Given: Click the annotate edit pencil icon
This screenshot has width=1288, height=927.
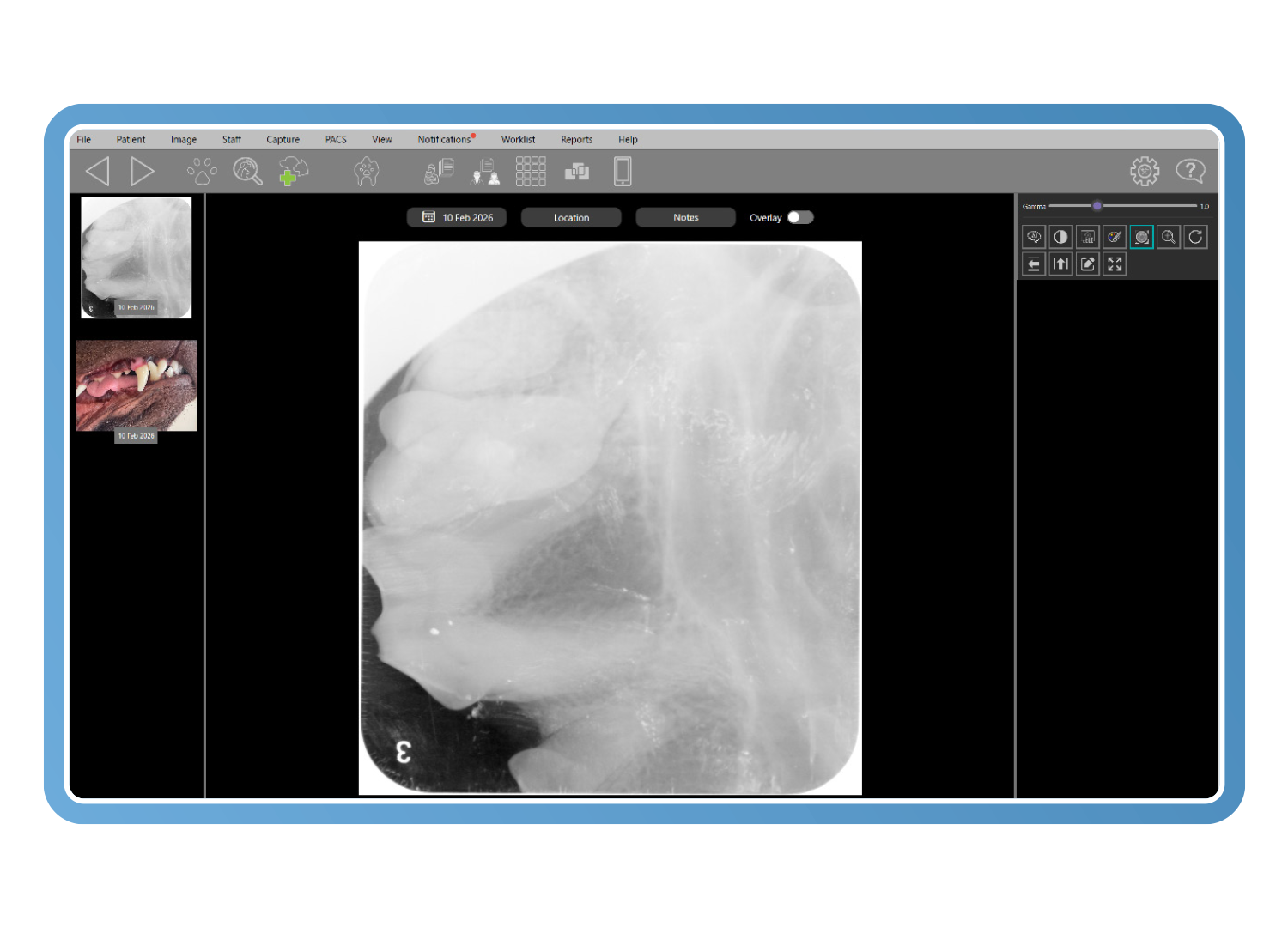Looking at the screenshot, I should click(1088, 264).
